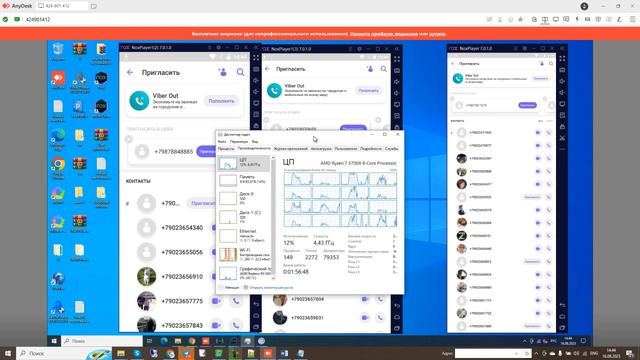This screenshot has width=640, height=360.
Task: Switch to Подробности tab
Action: click(371, 149)
